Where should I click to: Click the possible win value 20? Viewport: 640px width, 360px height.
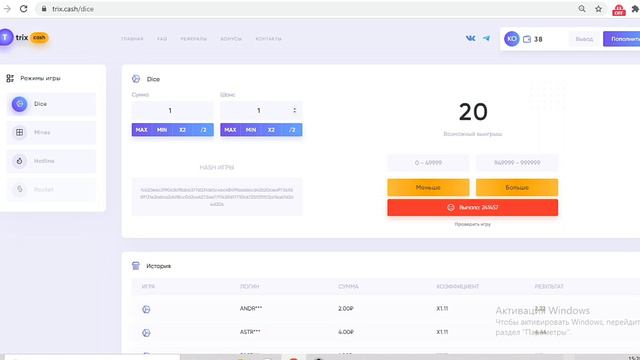473,112
